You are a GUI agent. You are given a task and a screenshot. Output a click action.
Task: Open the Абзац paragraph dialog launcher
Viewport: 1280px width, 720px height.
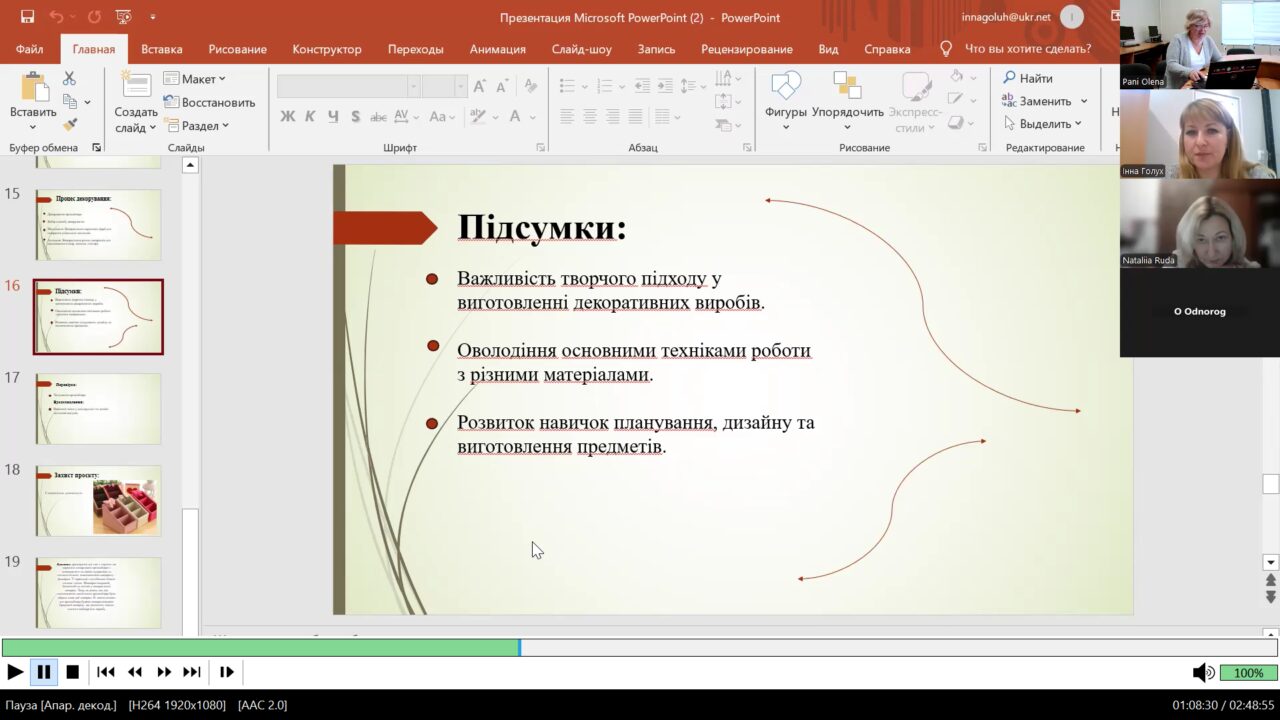pyautogui.click(x=747, y=147)
